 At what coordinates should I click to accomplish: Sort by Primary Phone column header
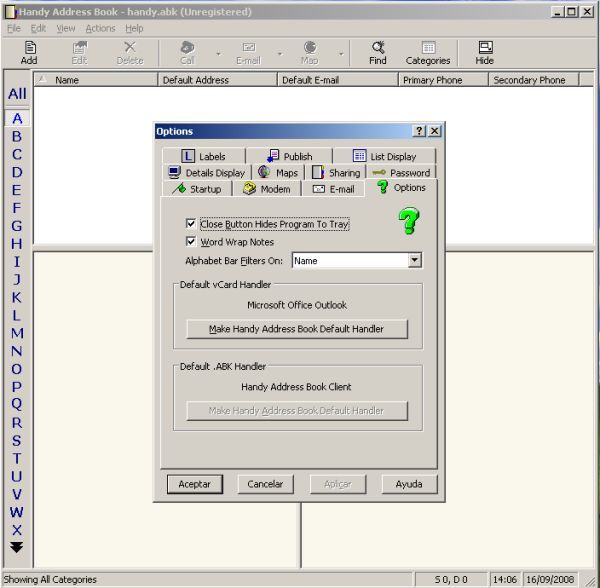pos(443,80)
